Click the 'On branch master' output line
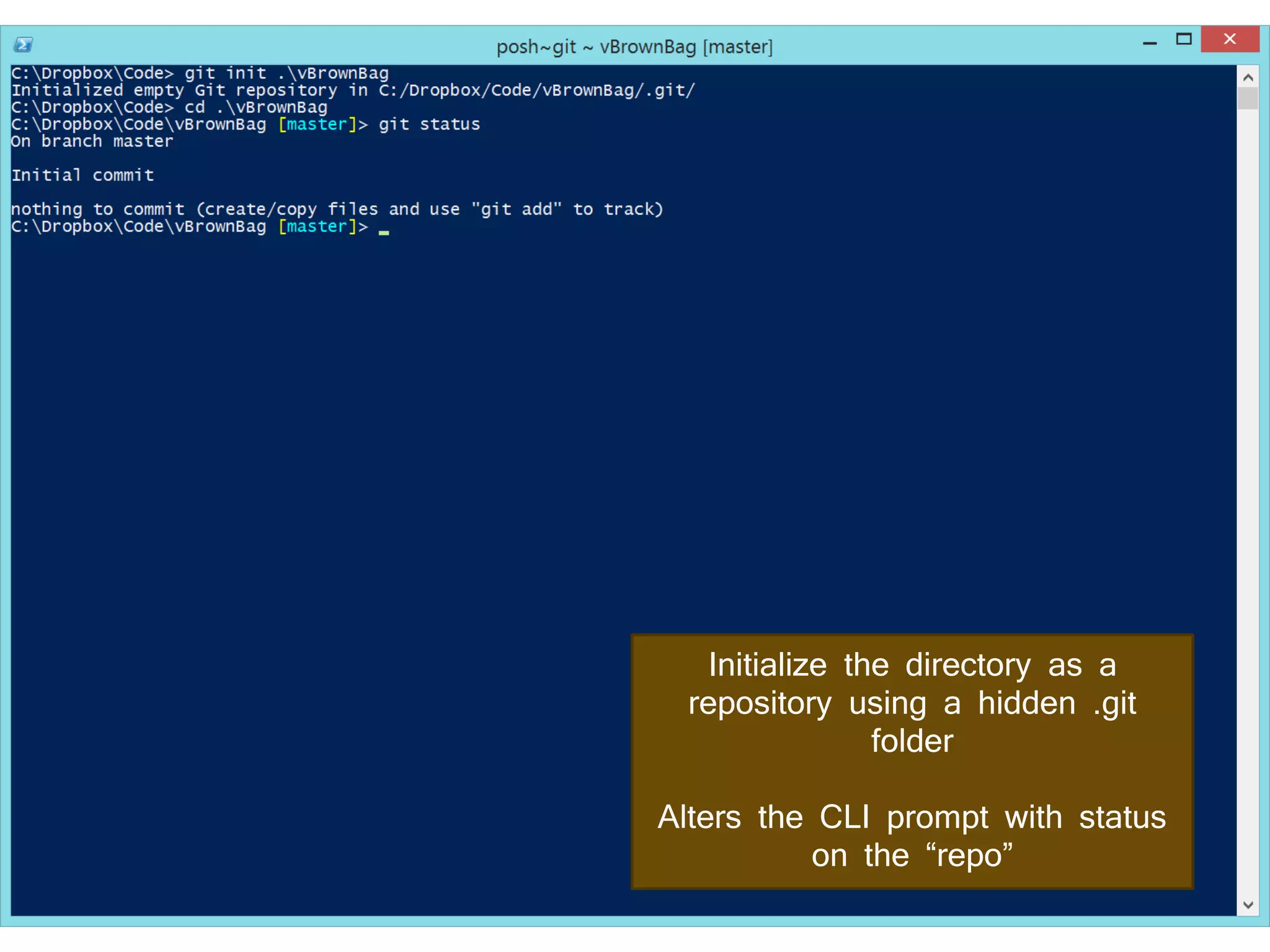Image resolution: width=1270 pixels, height=952 pixels. [x=92, y=141]
